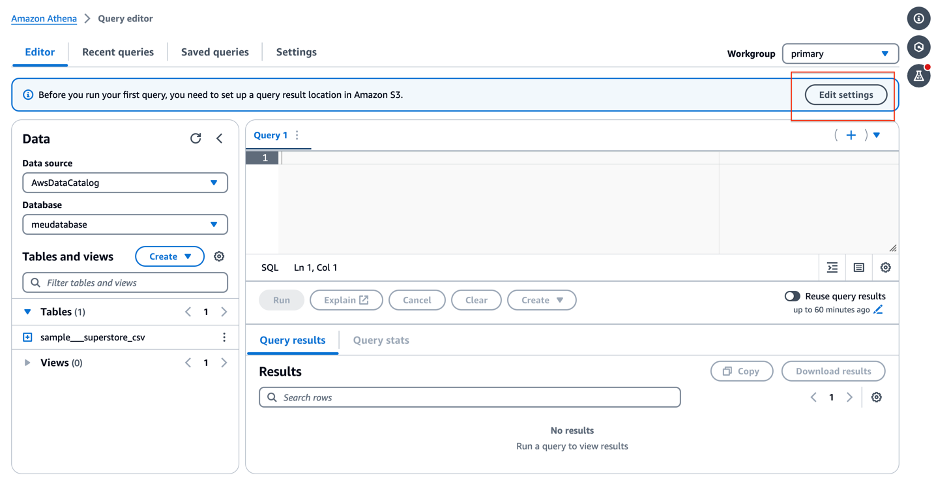Open Query 1 tab options menu

coord(297,135)
